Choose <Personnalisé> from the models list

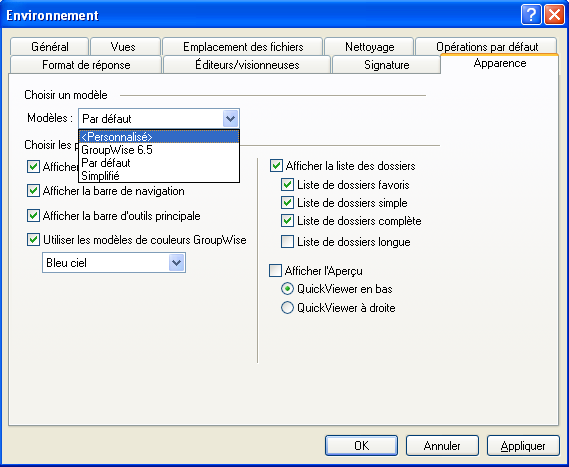point(159,137)
